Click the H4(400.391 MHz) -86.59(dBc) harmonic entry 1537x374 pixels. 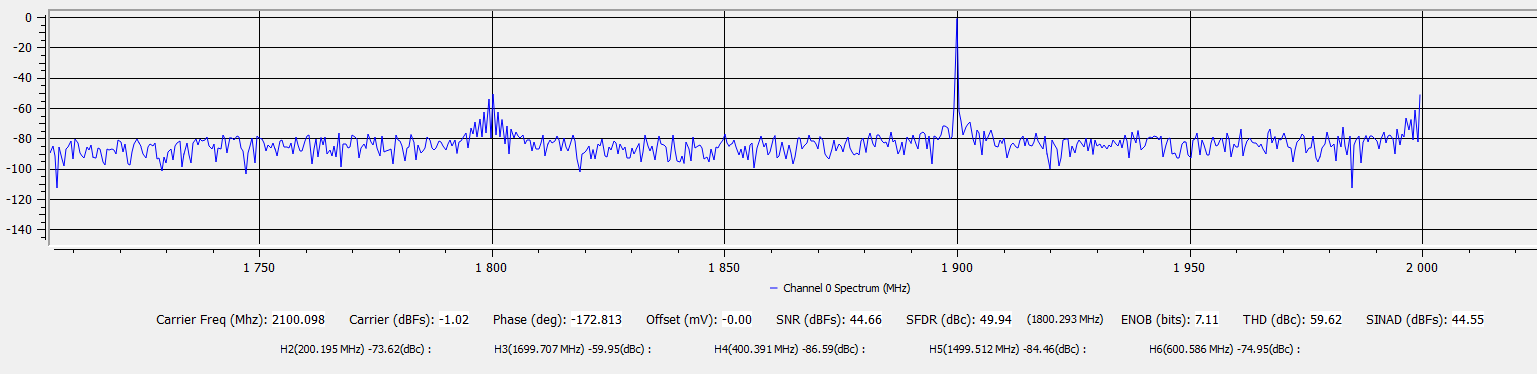pyautogui.click(x=790, y=350)
